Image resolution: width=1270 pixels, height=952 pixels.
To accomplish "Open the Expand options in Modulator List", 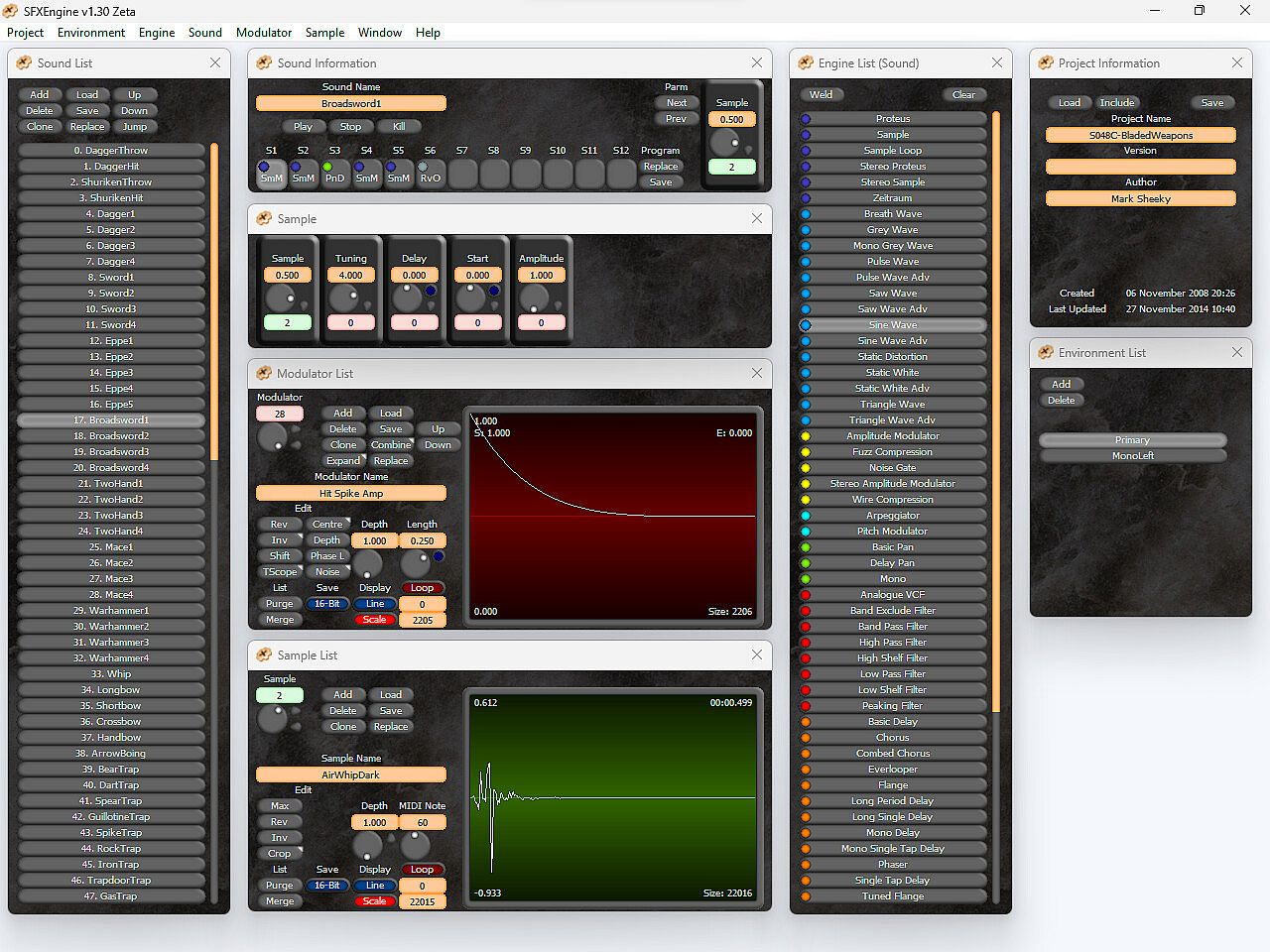I will click(343, 461).
